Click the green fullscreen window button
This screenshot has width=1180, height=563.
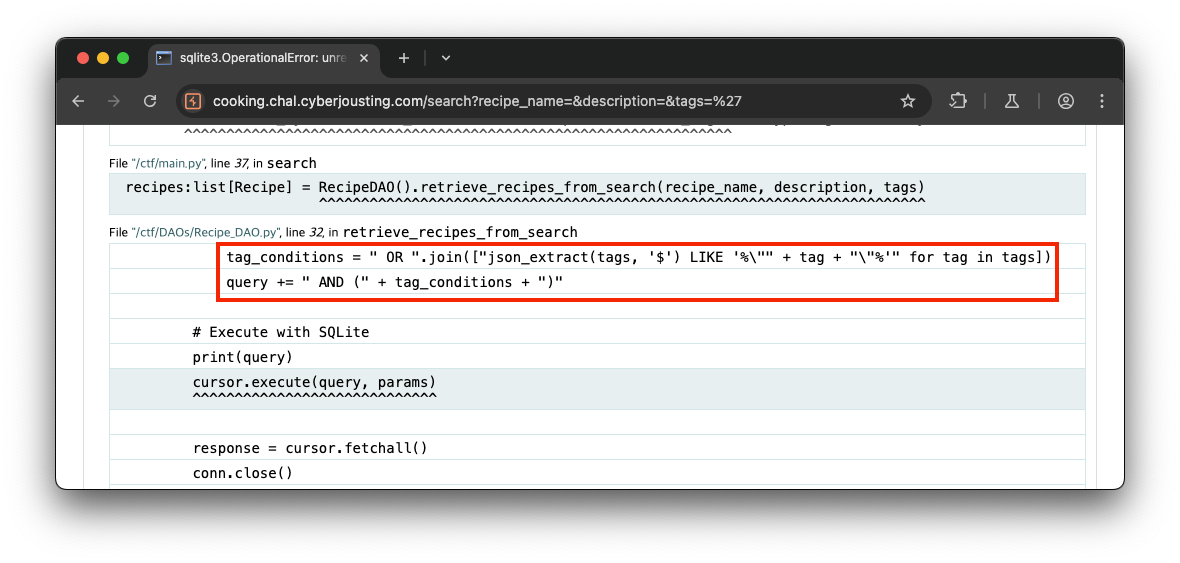pos(123,58)
